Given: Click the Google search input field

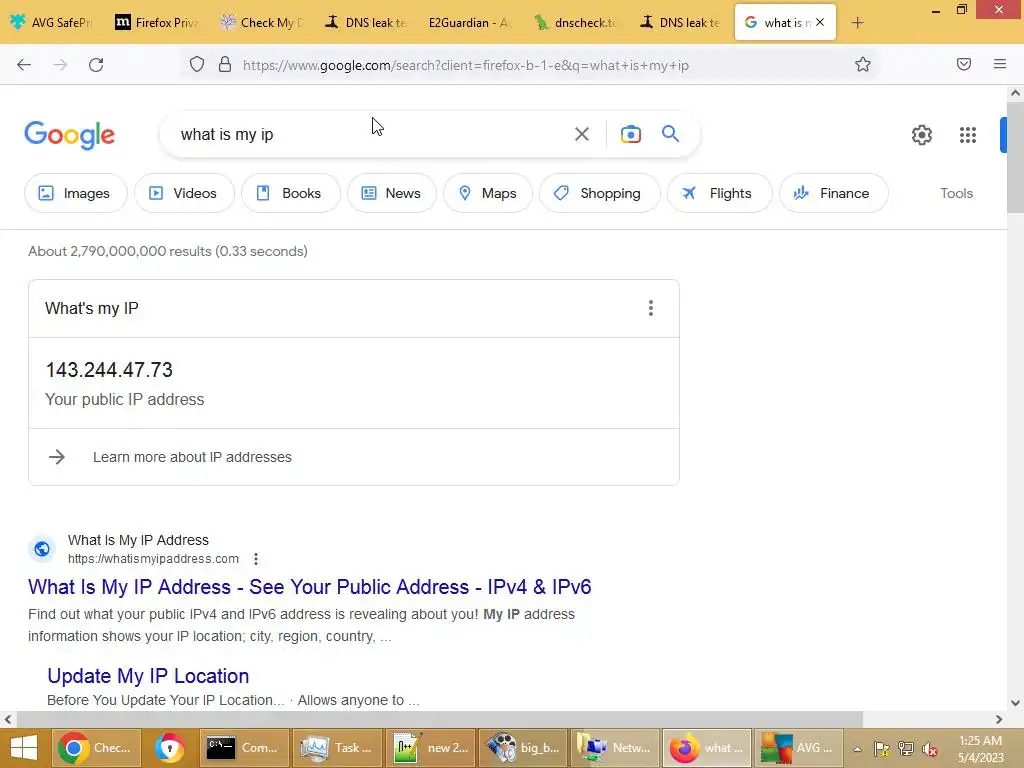Looking at the screenshot, I should (x=369, y=135).
